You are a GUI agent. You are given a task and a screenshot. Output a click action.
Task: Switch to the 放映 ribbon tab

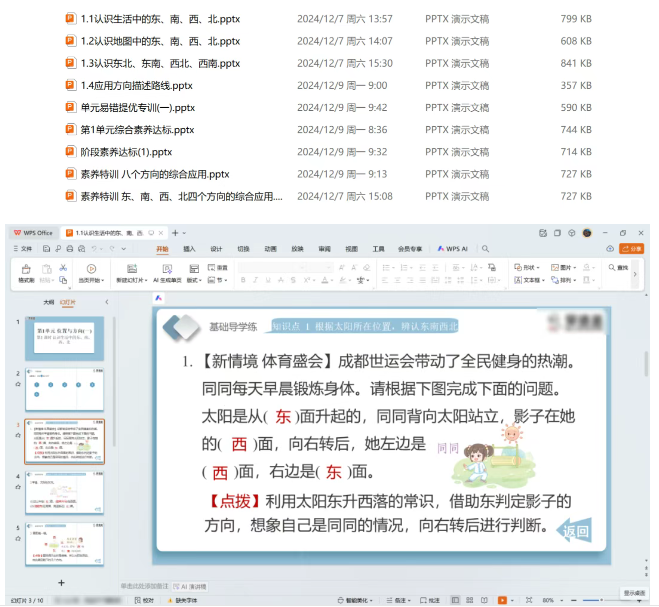click(x=297, y=249)
